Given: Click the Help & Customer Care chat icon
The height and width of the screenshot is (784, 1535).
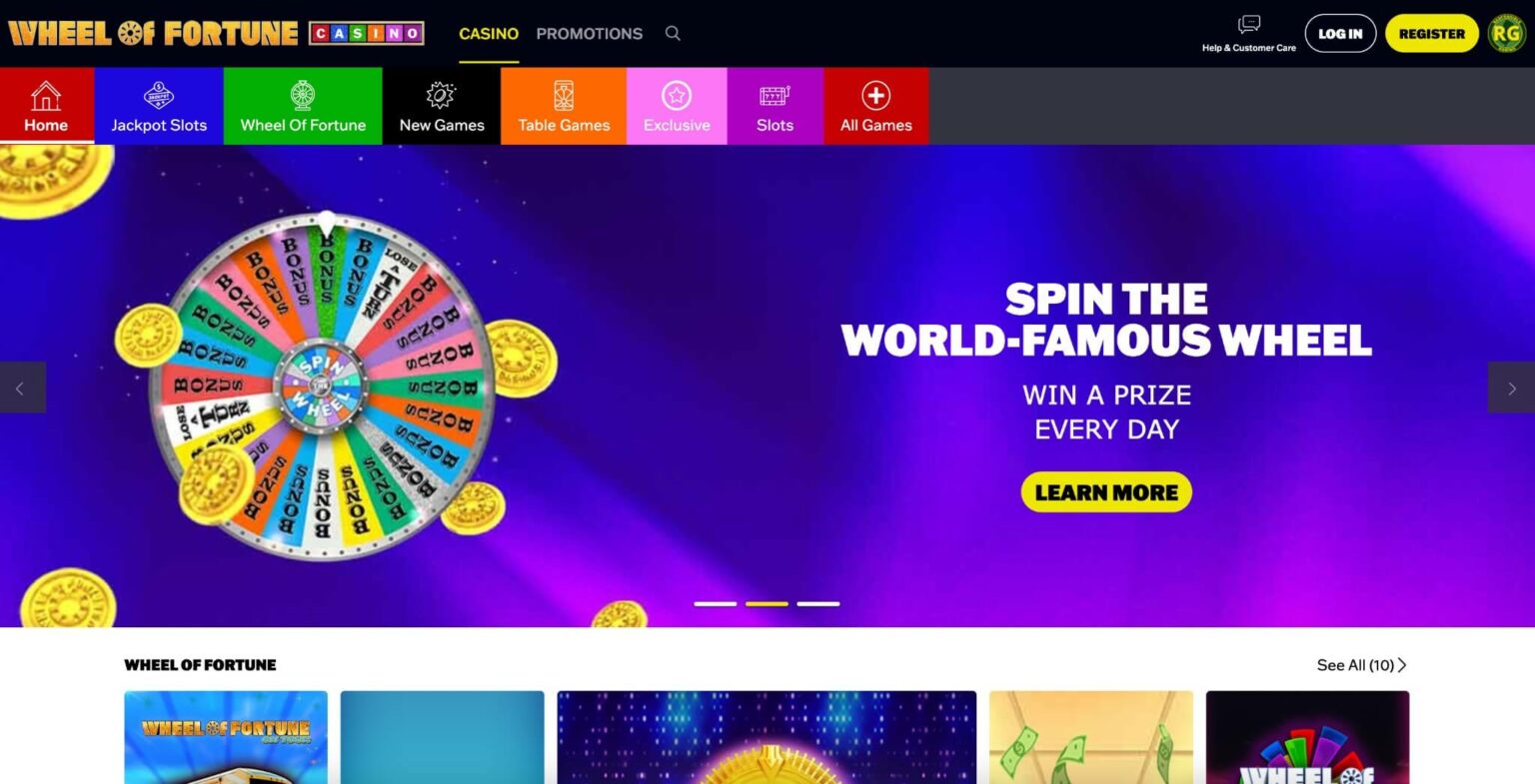Looking at the screenshot, I should point(1248,24).
